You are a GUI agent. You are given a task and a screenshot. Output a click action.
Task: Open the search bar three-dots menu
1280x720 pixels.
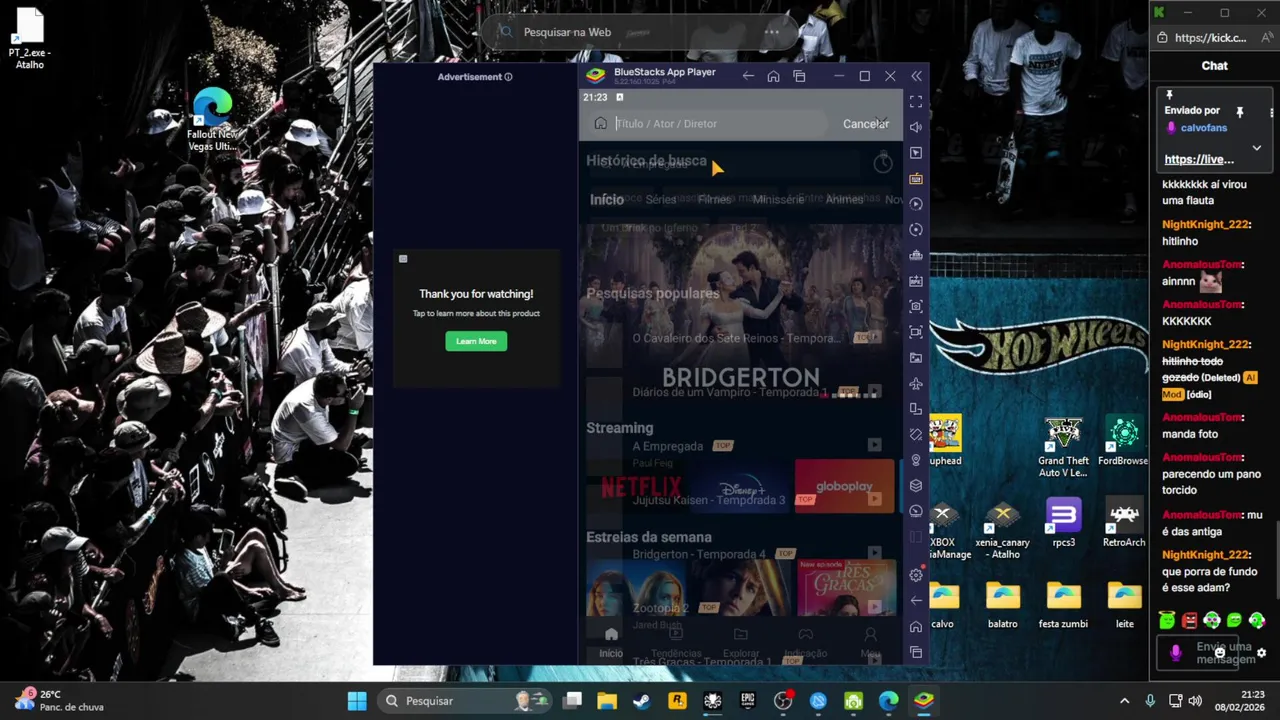pyautogui.click(x=771, y=32)
